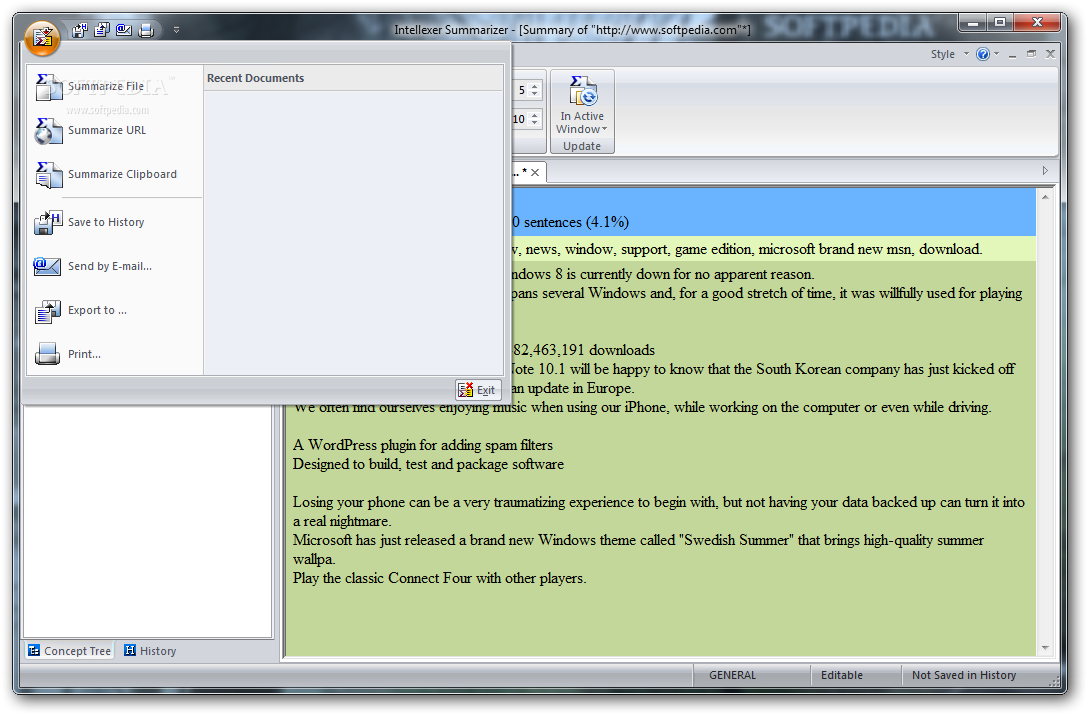
Task: Click the enjoying music on iPhone sentence
Action: [x=642, y=407]
